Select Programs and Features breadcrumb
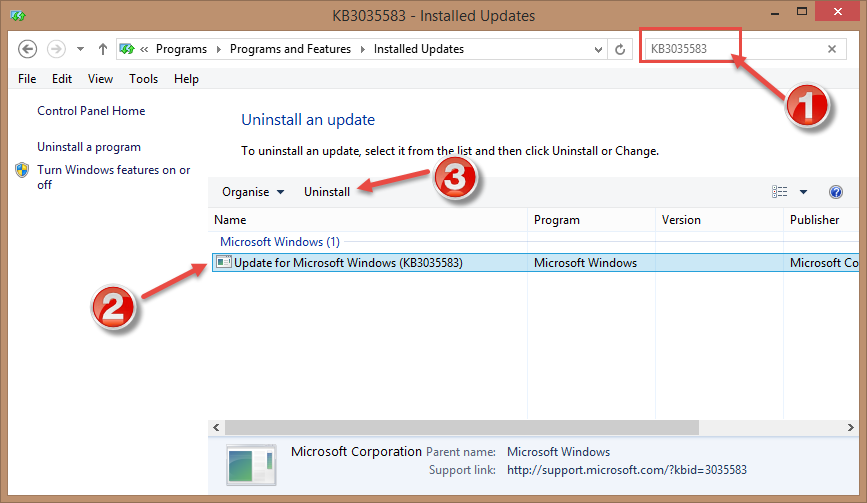 (290, 49)
